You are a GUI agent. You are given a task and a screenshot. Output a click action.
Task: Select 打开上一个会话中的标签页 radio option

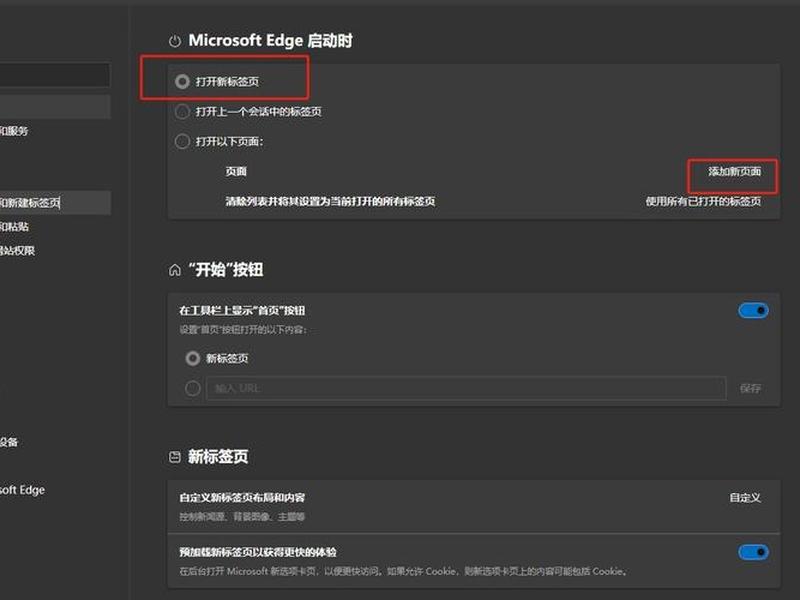click(182, 112)
